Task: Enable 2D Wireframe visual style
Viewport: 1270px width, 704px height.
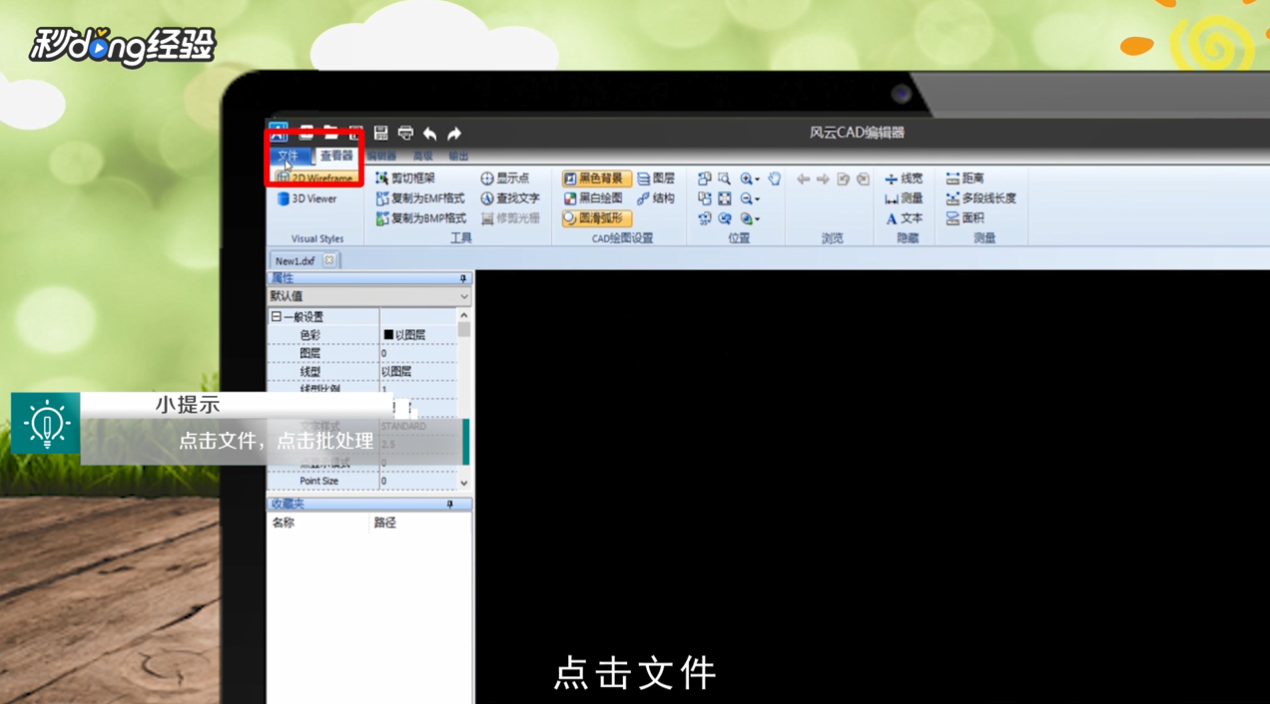Action: click(315, 179)
